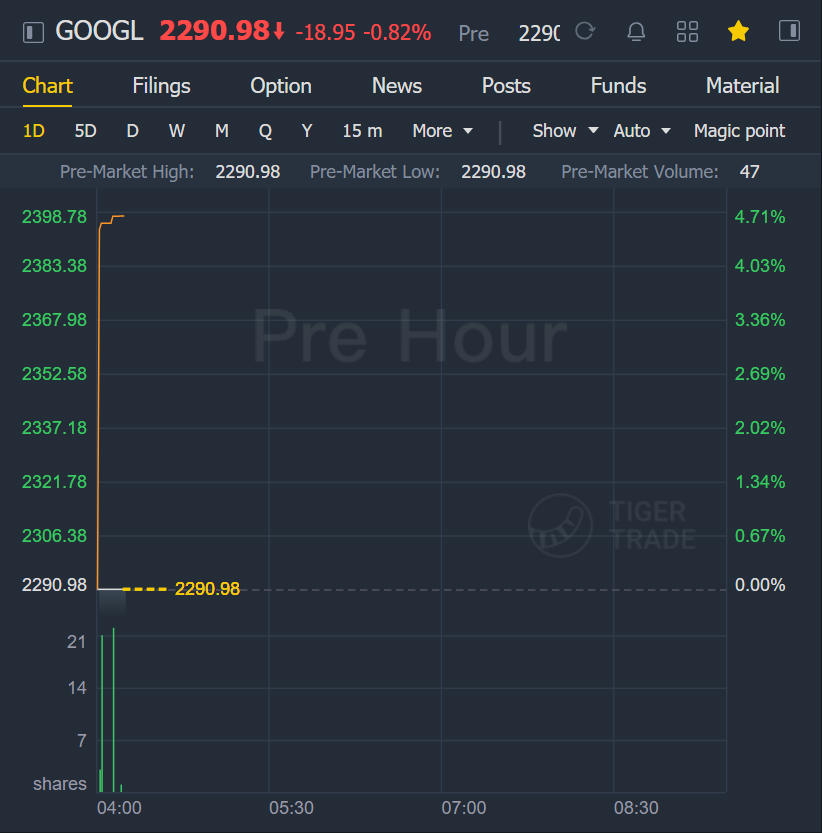Open the Funds tab
The image size is (822, 833).
coord(618,86)
